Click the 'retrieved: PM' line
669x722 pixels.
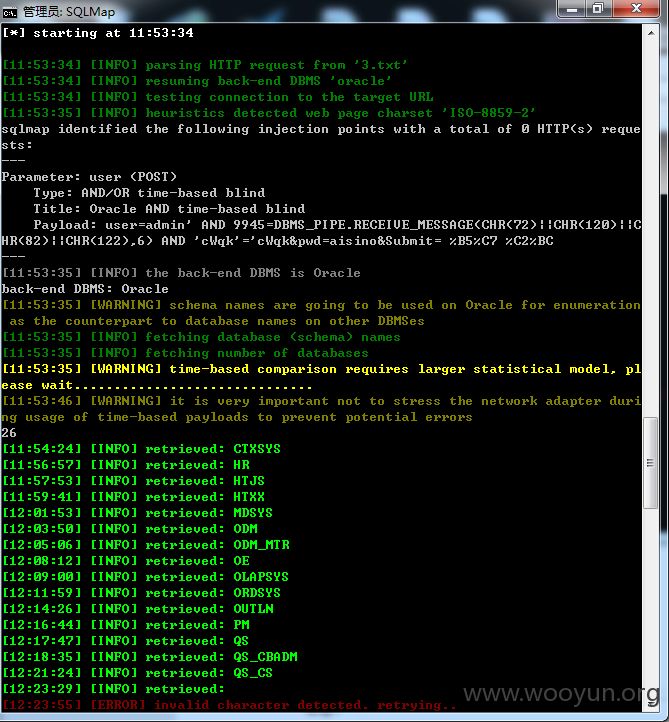click(126, 625)
